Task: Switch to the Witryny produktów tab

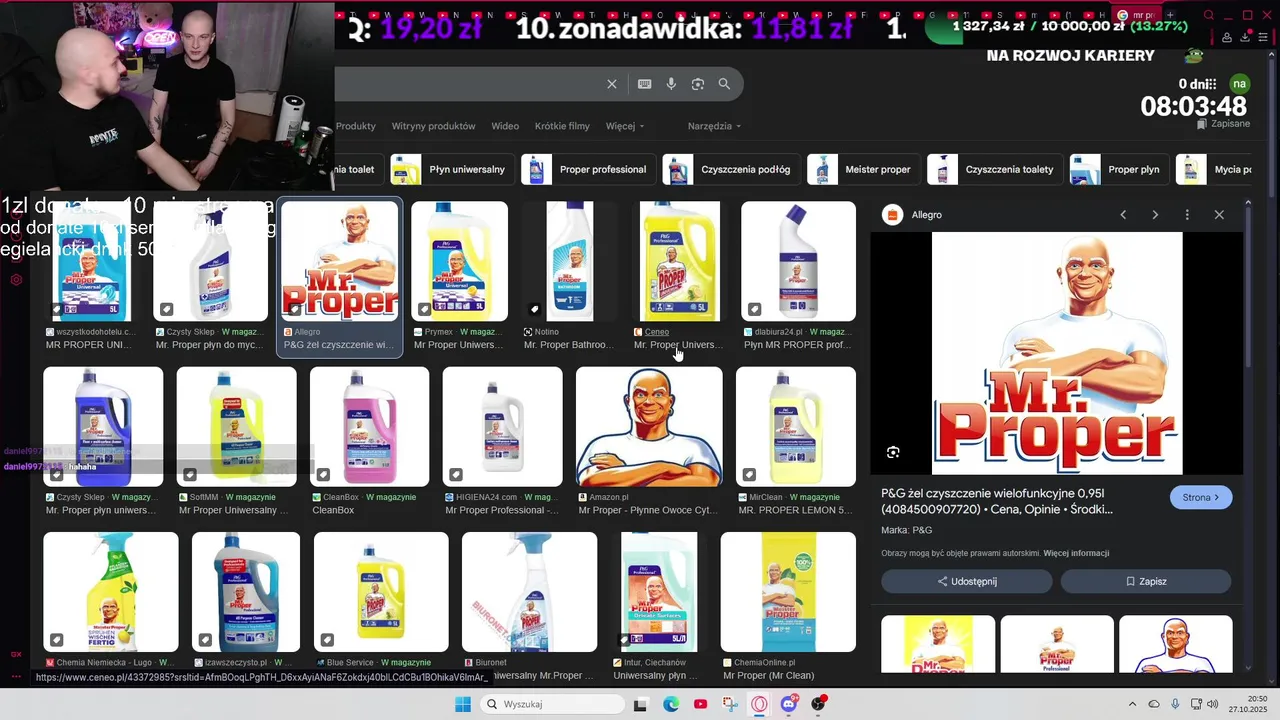Action: (433, 126)
